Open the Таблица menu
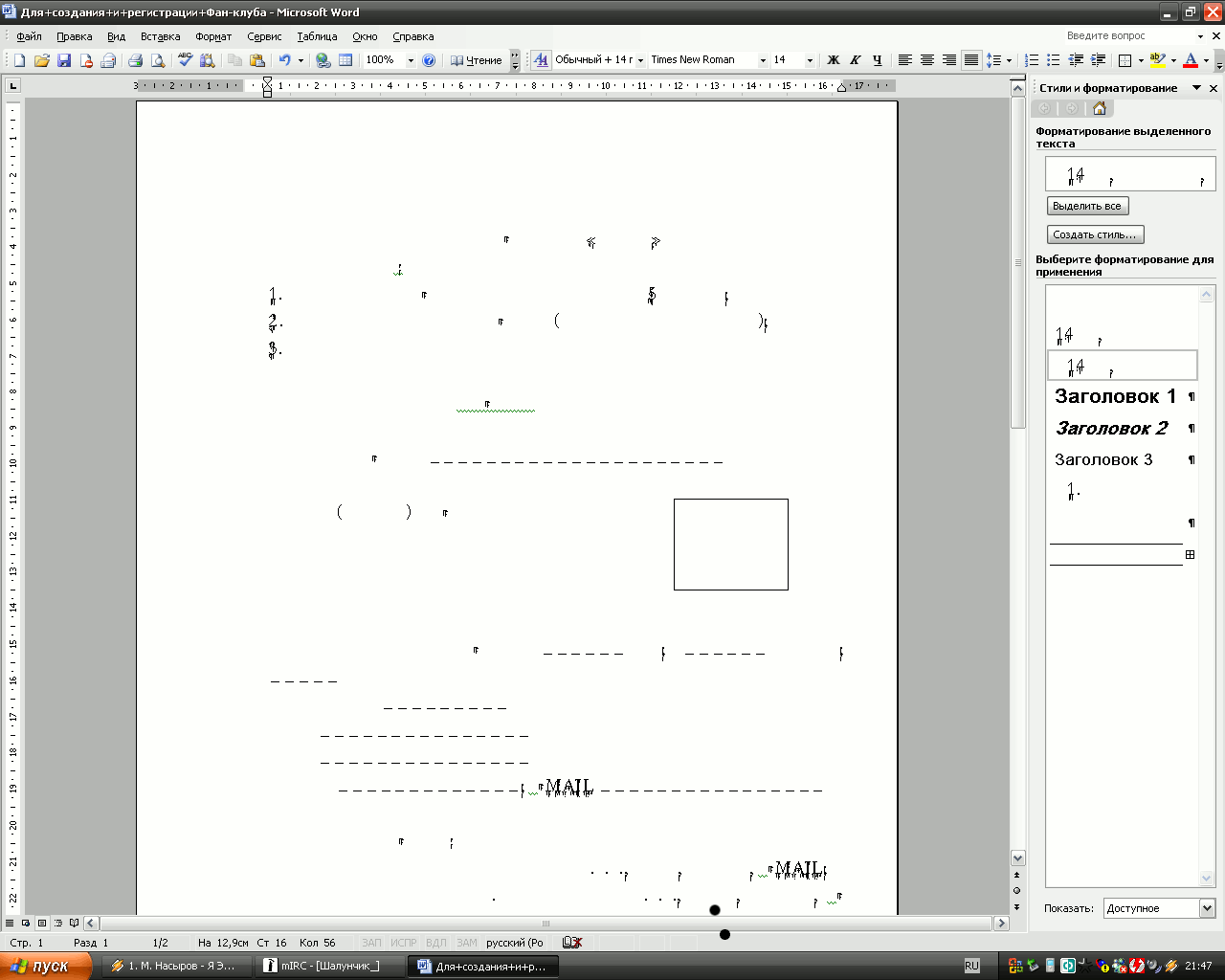This screenshot has height=980, width=1225. point(317,36)
